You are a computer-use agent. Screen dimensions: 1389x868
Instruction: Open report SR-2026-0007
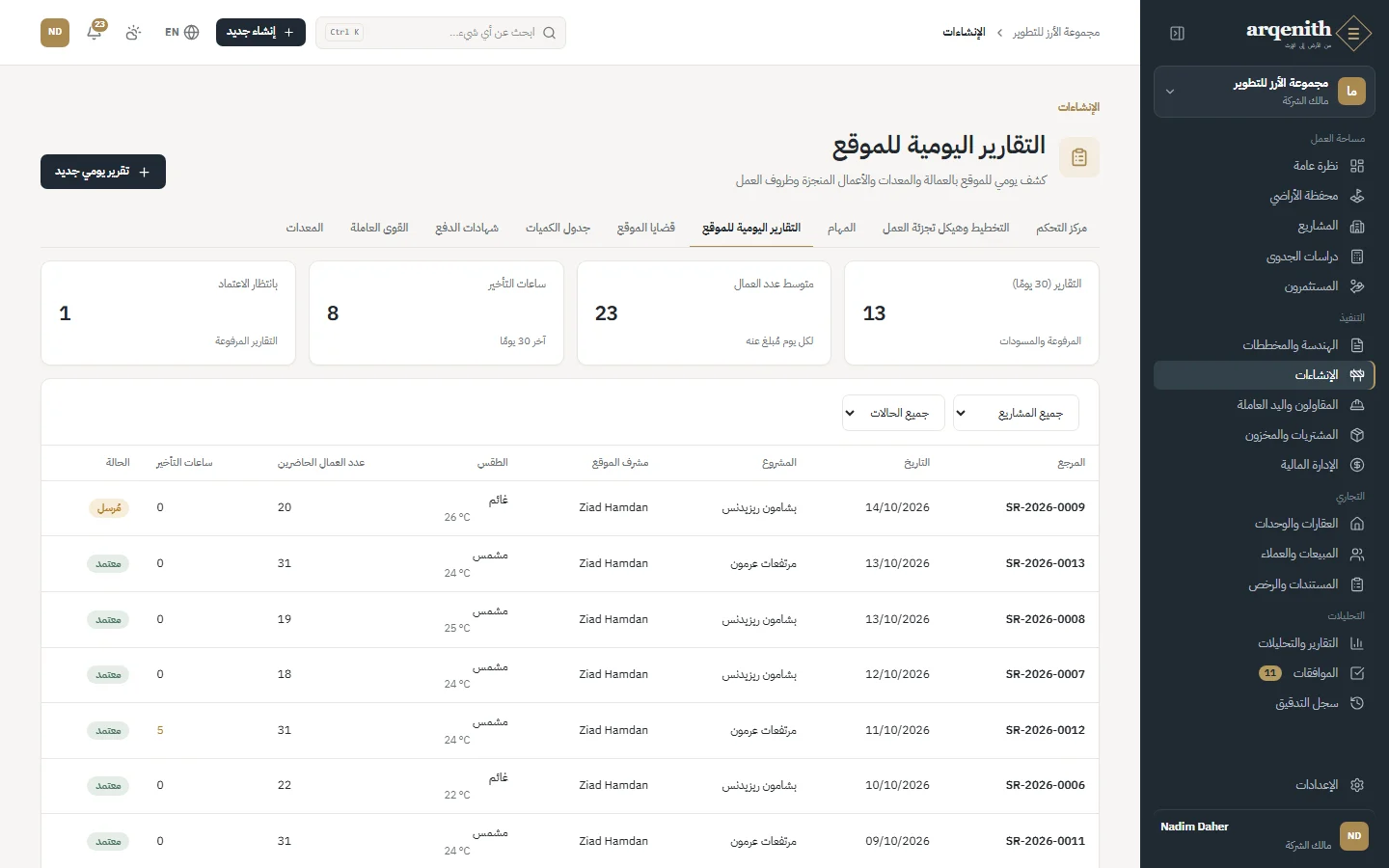1045,674
